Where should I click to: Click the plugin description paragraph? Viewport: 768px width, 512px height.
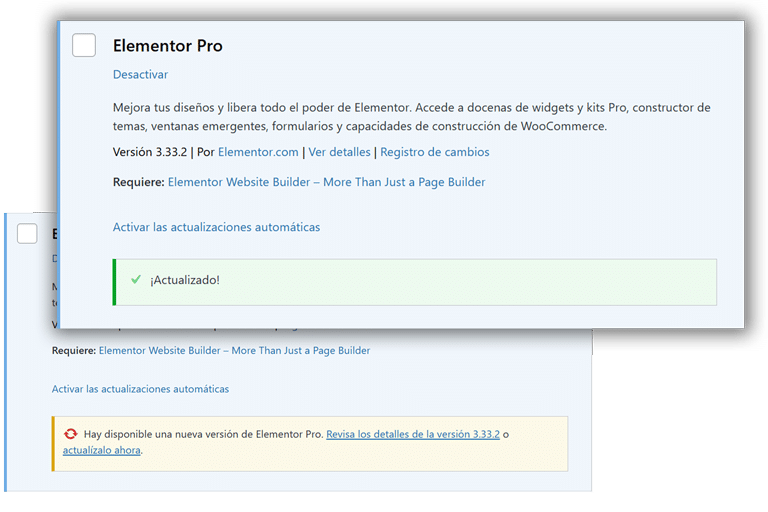click(x=411, y=117)
